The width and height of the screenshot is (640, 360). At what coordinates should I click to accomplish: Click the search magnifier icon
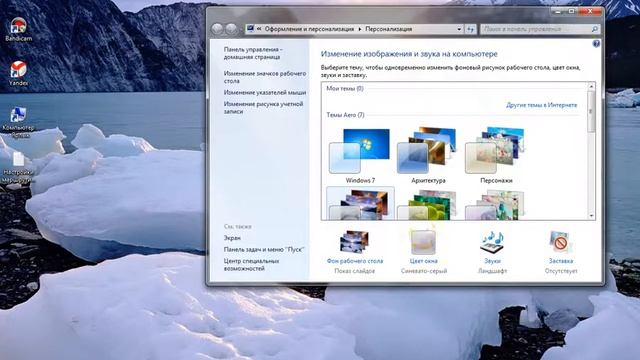(594, 29)
